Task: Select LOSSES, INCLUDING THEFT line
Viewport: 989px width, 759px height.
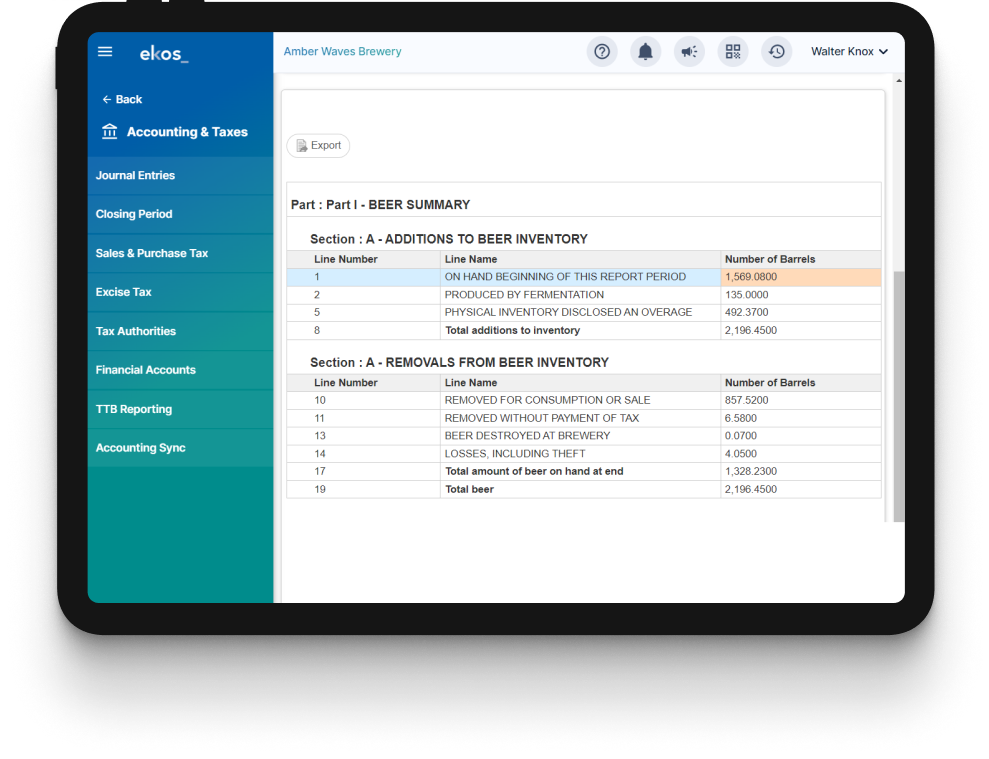Action: coord(515,454)
